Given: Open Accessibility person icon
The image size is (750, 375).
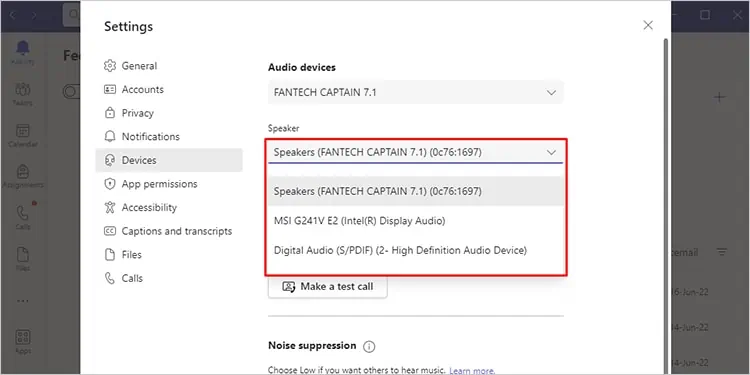Looking at the screenshot, I should (110, 207).
